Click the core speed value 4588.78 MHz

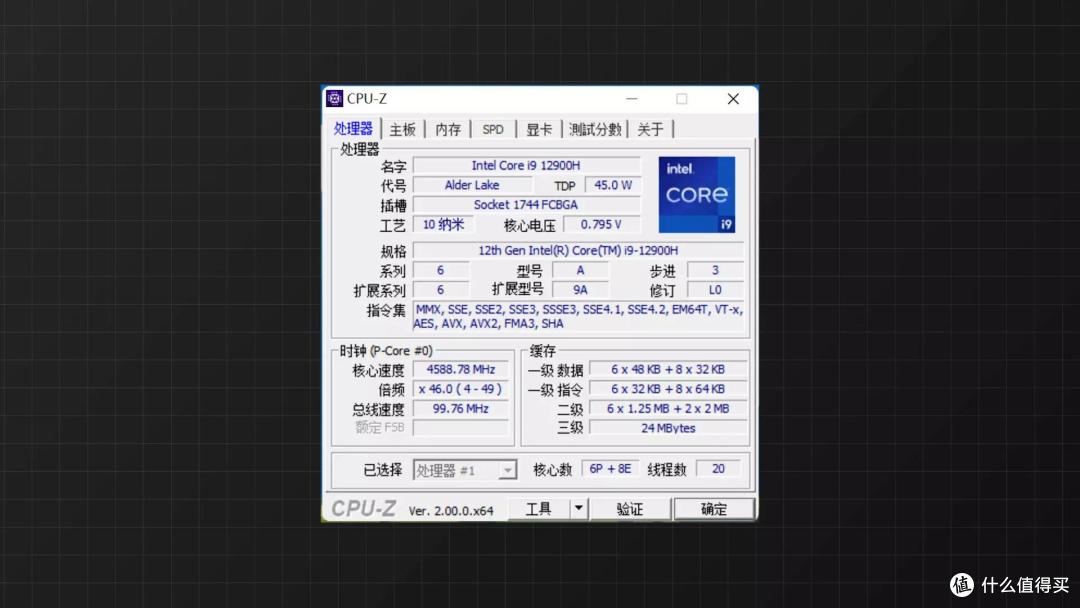461,370
